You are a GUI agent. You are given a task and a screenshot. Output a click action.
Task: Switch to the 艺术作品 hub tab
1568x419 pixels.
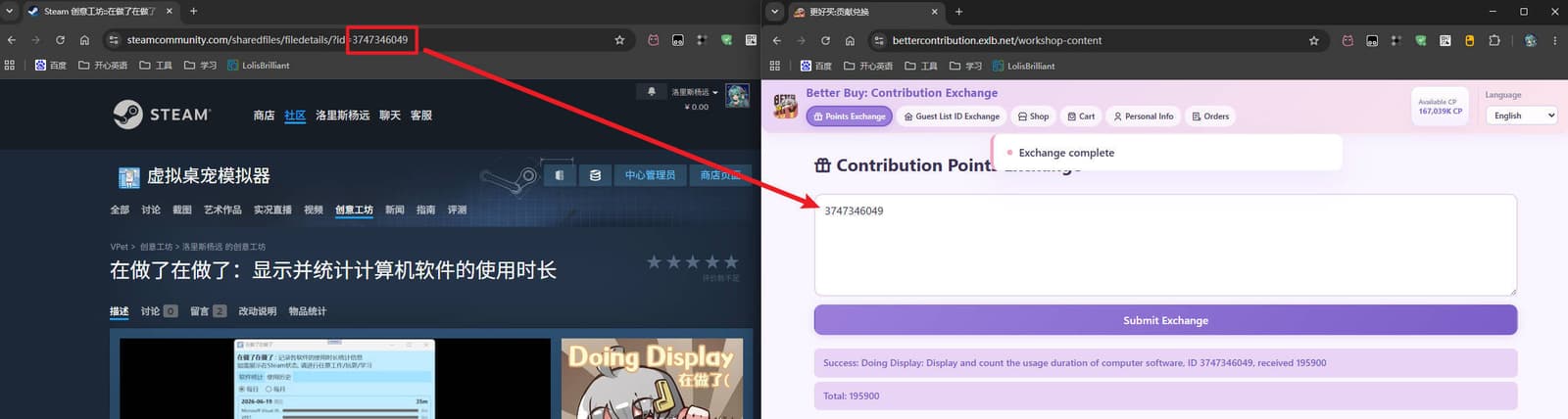(222, 209)
